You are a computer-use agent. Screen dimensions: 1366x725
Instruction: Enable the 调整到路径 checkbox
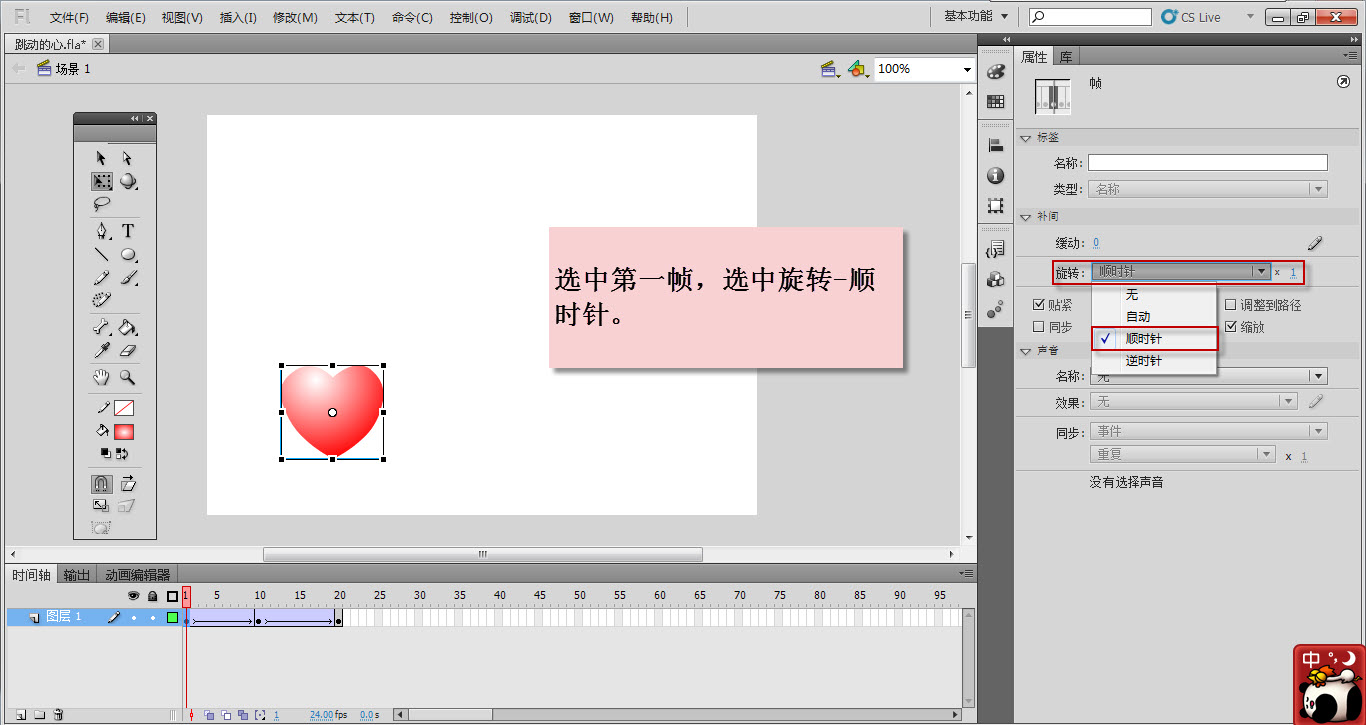(1231, 305)
